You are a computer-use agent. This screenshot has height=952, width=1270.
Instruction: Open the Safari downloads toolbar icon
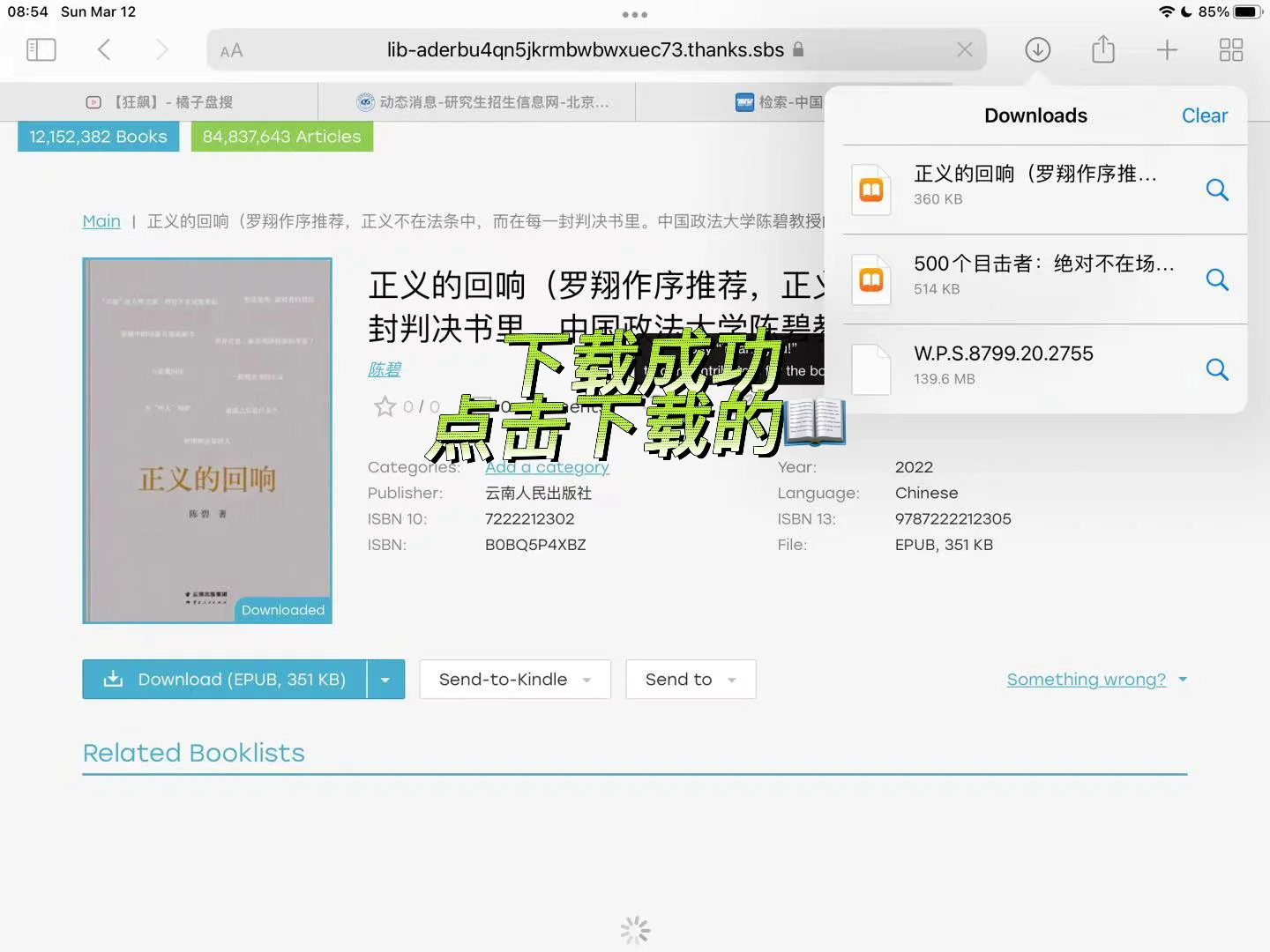1038,49
